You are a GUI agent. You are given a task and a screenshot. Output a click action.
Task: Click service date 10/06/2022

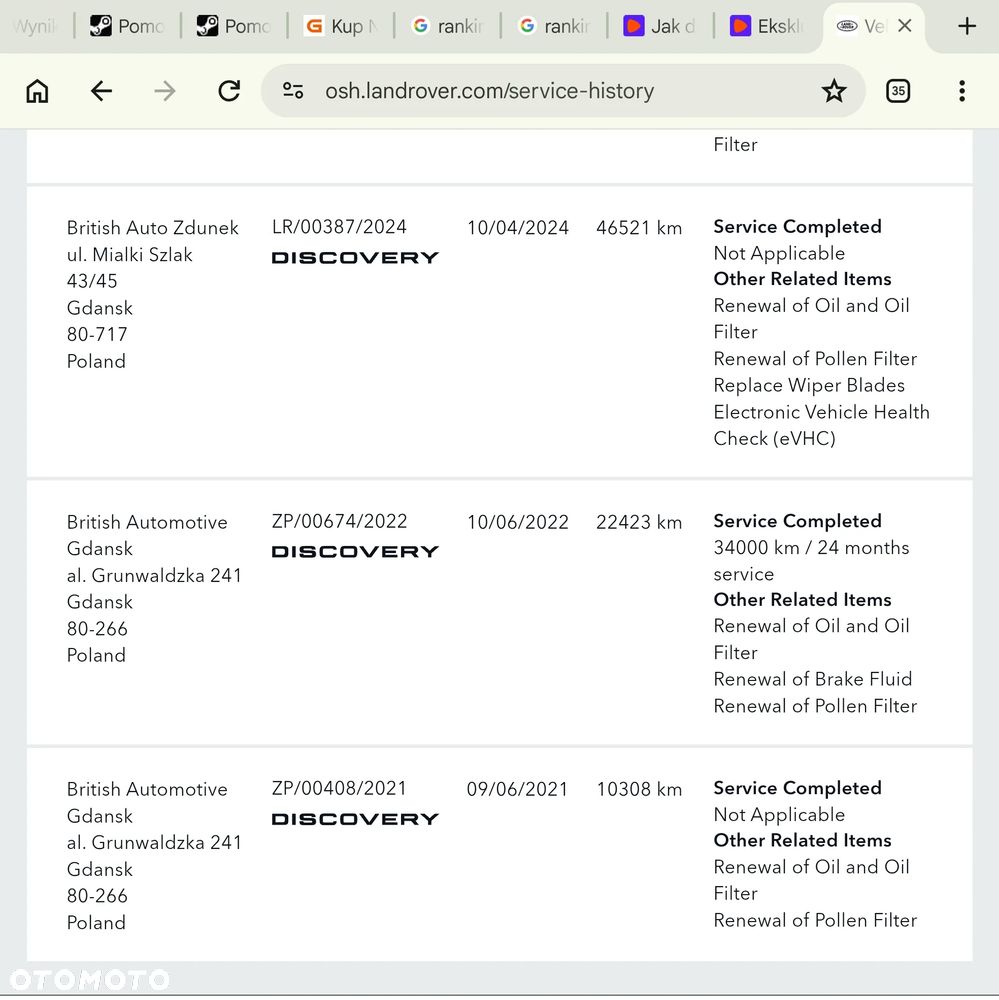[517, 522]
